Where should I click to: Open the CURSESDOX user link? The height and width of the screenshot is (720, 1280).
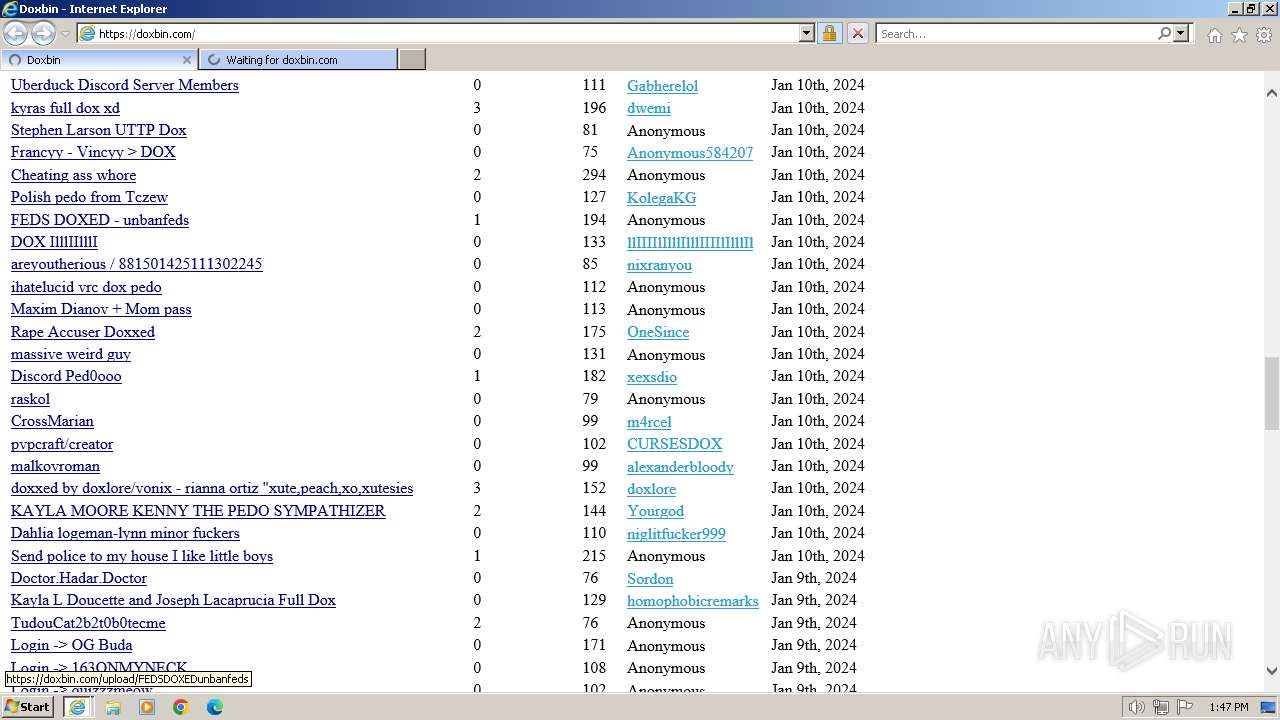674,444
